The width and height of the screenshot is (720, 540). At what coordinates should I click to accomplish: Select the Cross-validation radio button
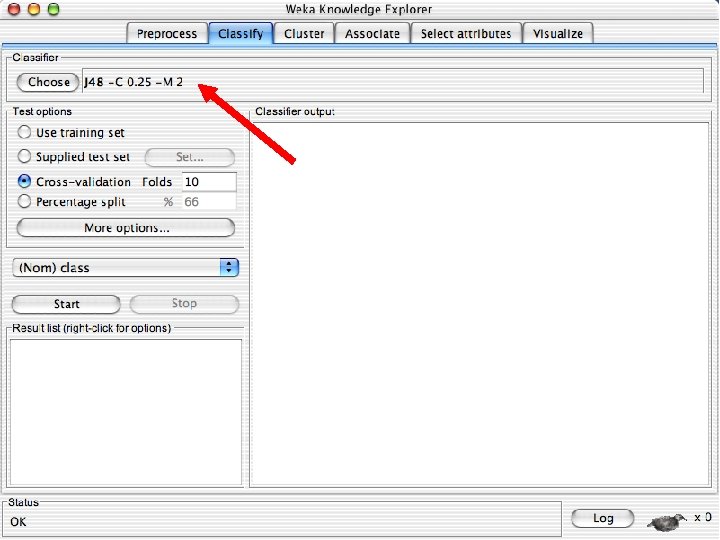pos(24,181)
